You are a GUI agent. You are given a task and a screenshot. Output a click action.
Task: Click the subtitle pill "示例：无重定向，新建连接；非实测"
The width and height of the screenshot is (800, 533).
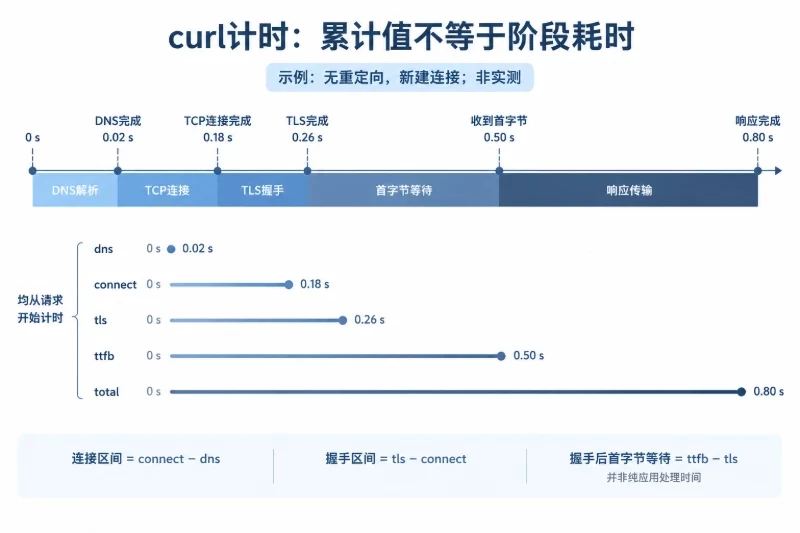click(399, 78)
